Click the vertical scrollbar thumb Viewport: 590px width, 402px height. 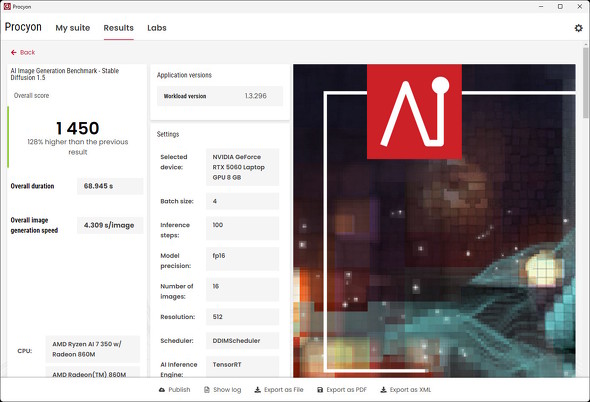tap(585, 83)
